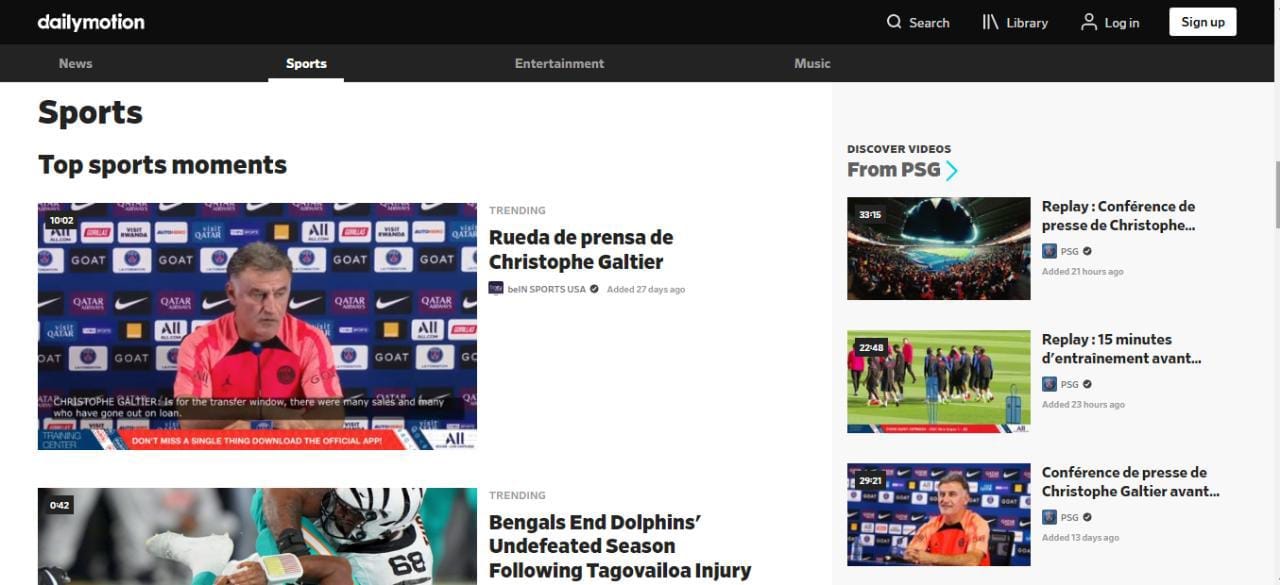The image size is (1280, 585).
Task: Open Conférence de presse de Christophe Galtier avant title
Action: click(x=1130, y=482)
